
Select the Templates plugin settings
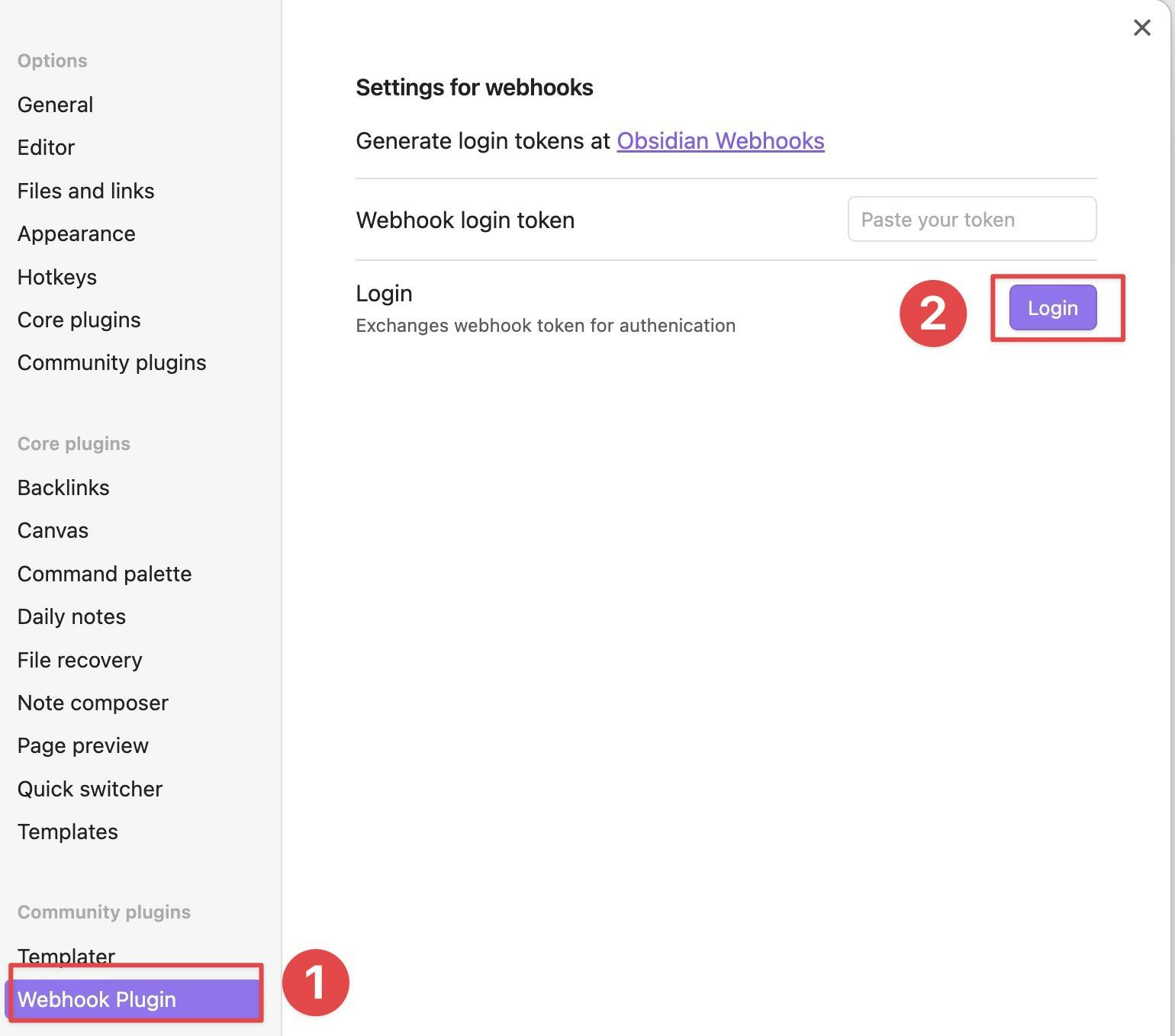pos(67,832)
